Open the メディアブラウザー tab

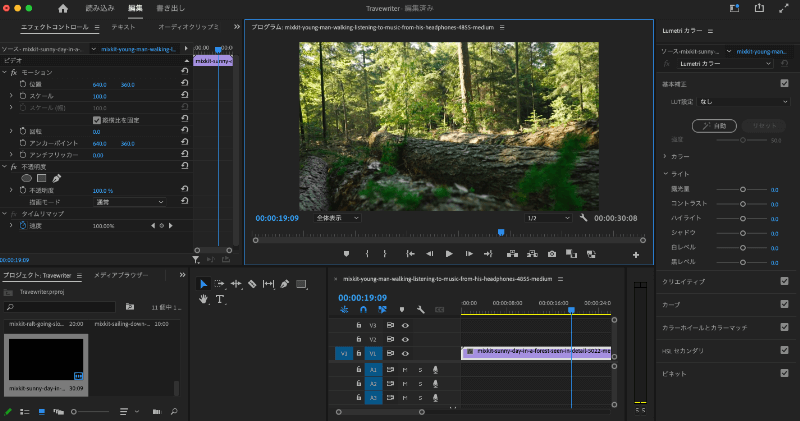coord(120,274)
